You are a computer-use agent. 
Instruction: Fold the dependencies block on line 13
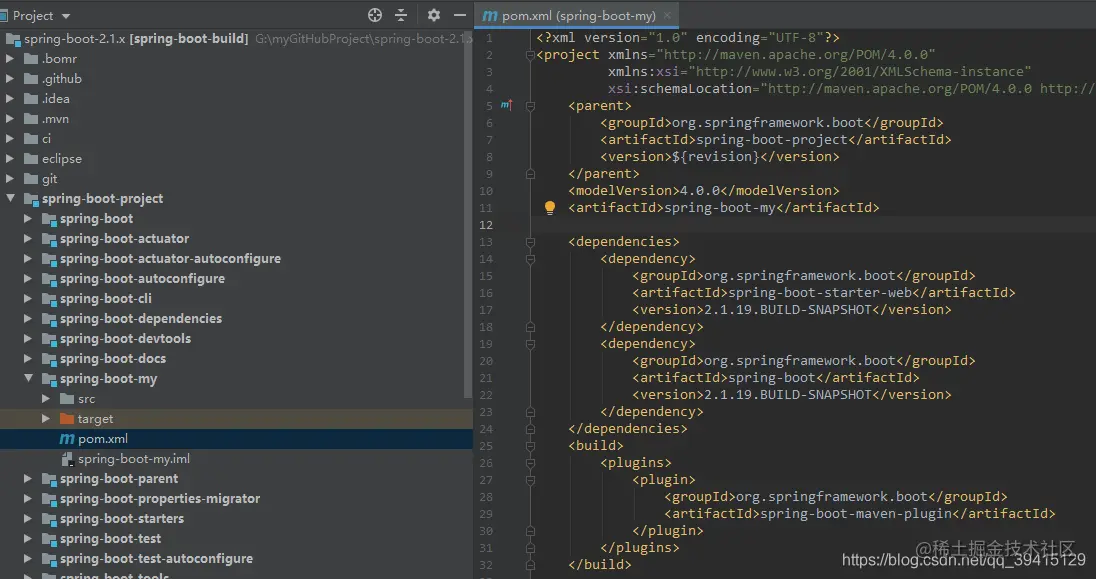[530, 242]
